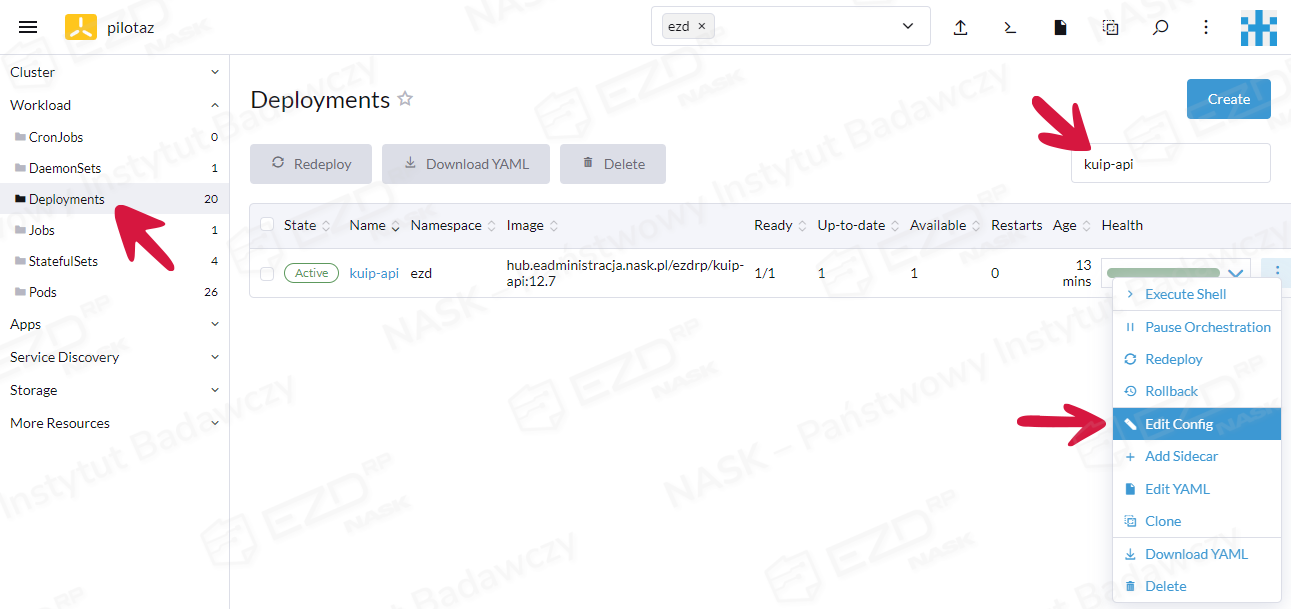Click the download kubeconfig file icon
Image resolution: width=1291 pixels, height=609 pixels.
coord(1060,27)
